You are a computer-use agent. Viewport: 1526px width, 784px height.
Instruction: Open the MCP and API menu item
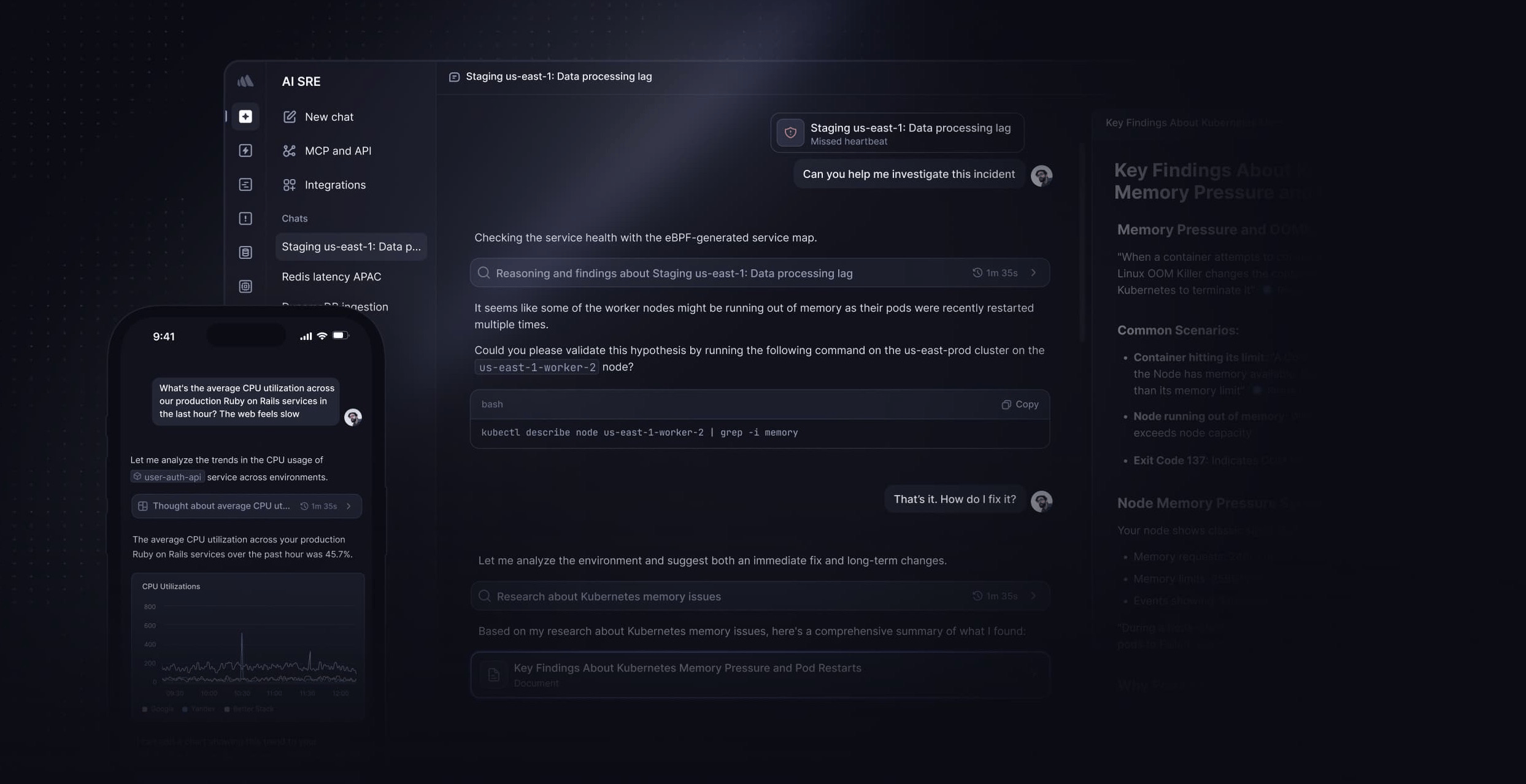(x=338, y=150)
